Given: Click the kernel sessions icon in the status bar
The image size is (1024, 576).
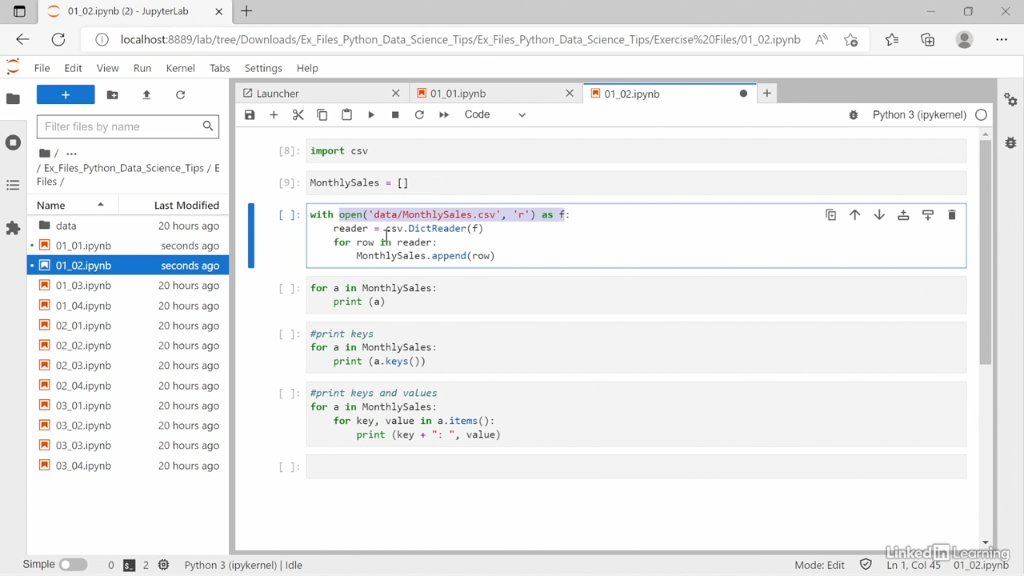Looking at the screenshot, I should coord(163,565).
